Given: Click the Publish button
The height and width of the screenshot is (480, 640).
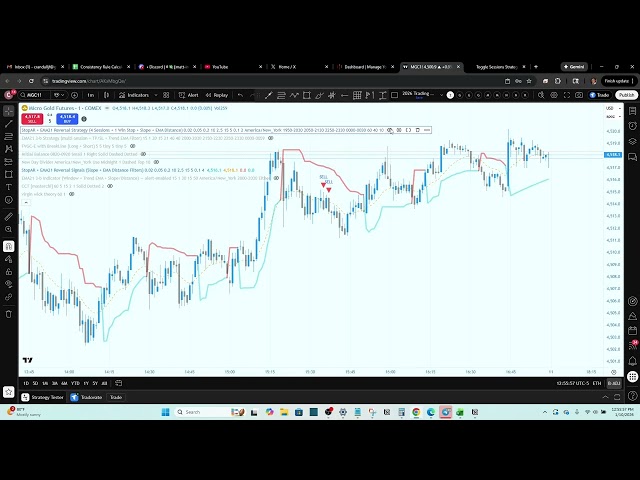Looking at the screenshot, I should [626, 95].
